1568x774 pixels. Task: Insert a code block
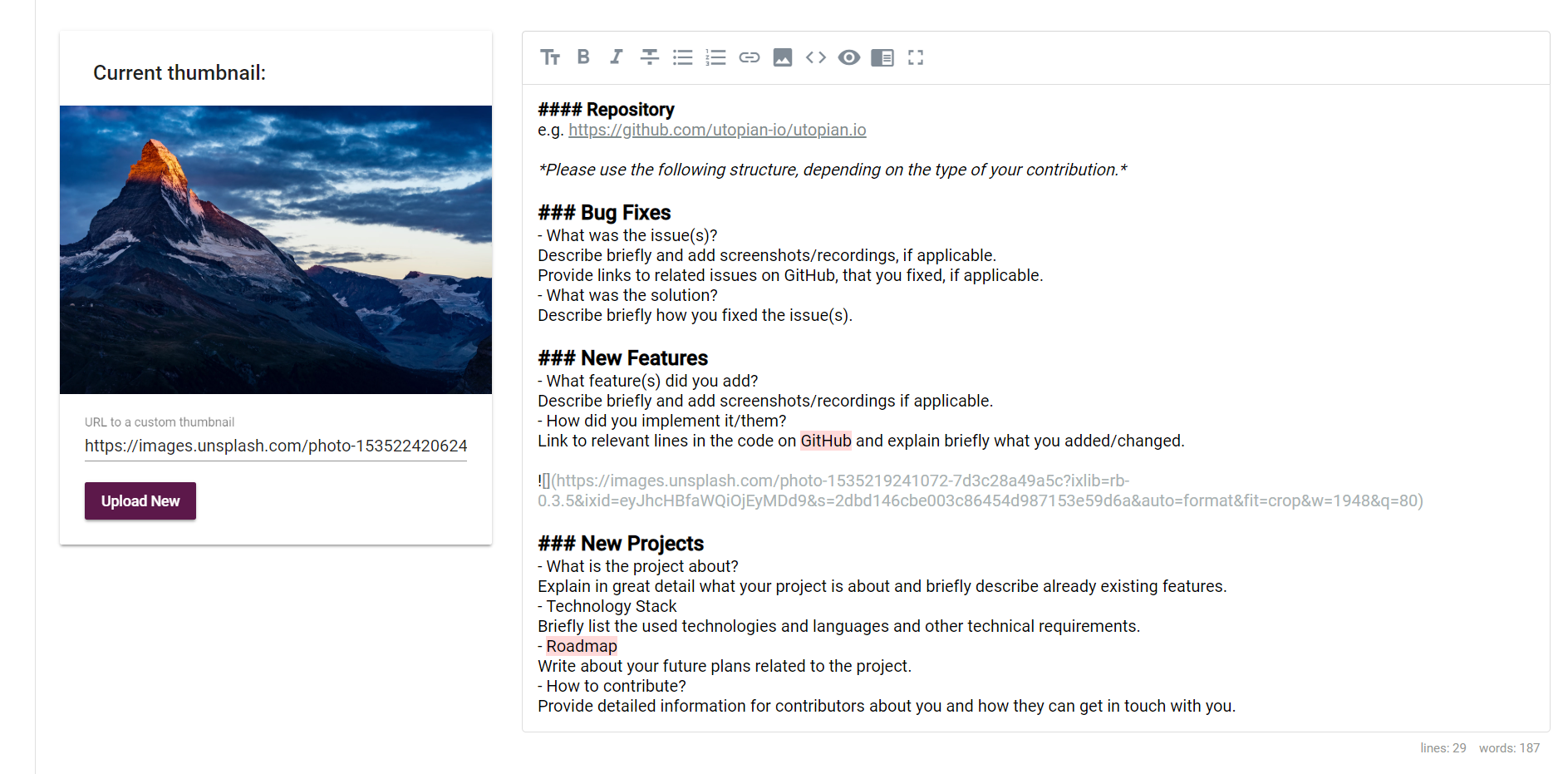[816, 57]
